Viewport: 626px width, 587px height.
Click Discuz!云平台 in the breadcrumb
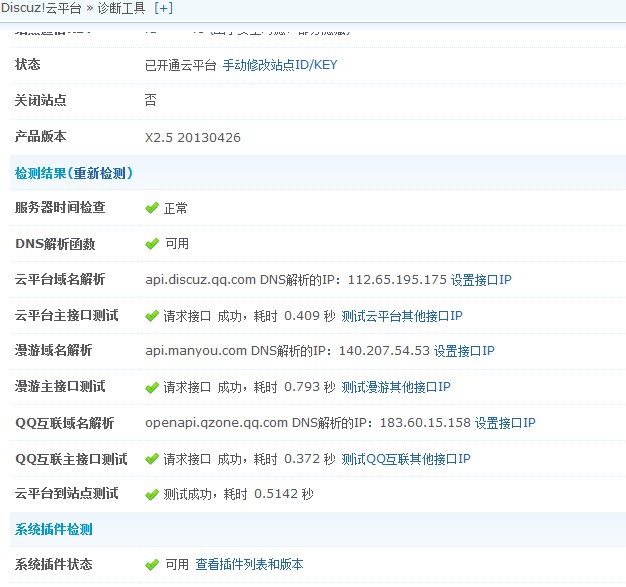tap(41, 8)
